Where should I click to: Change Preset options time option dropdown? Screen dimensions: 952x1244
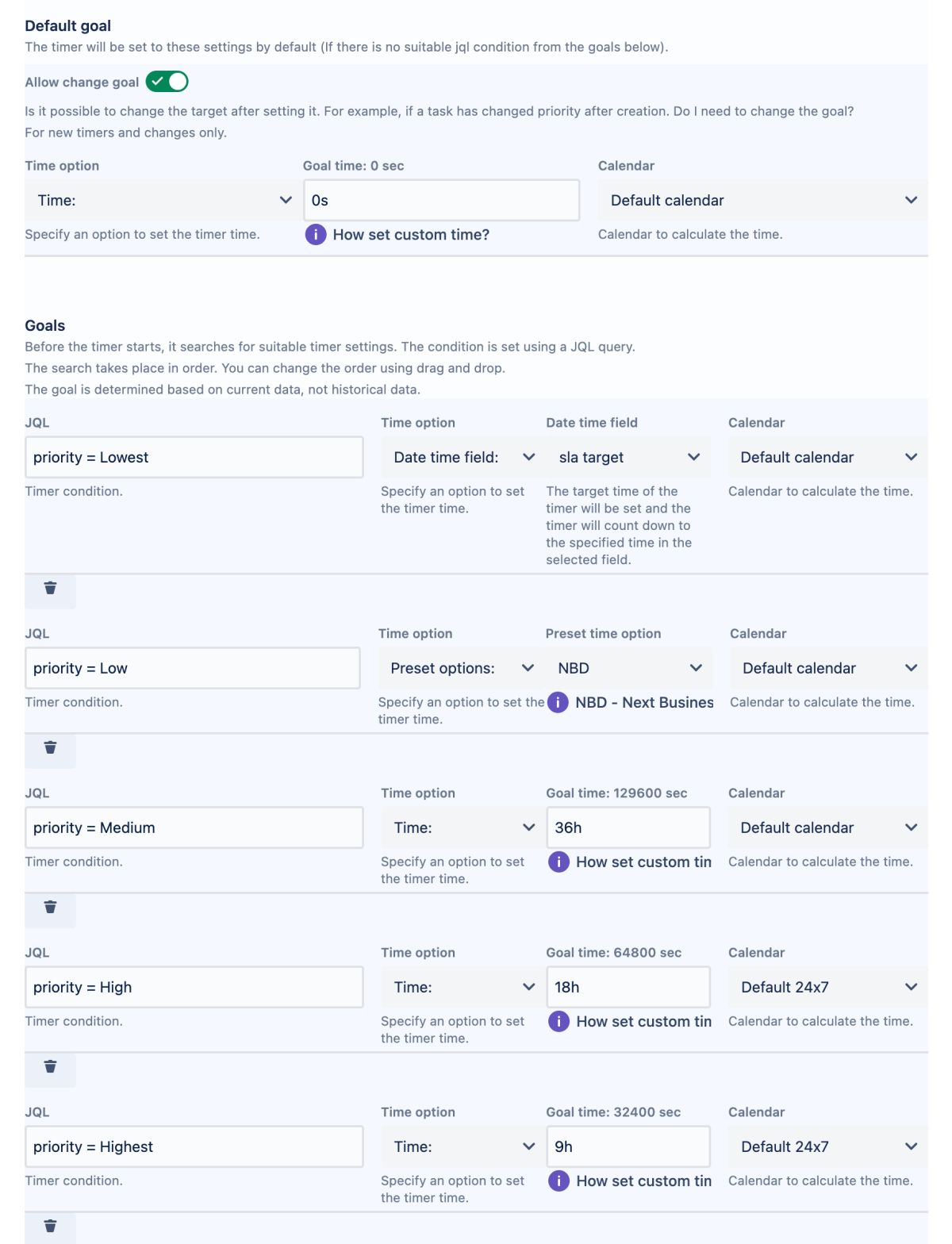[461, 669]
